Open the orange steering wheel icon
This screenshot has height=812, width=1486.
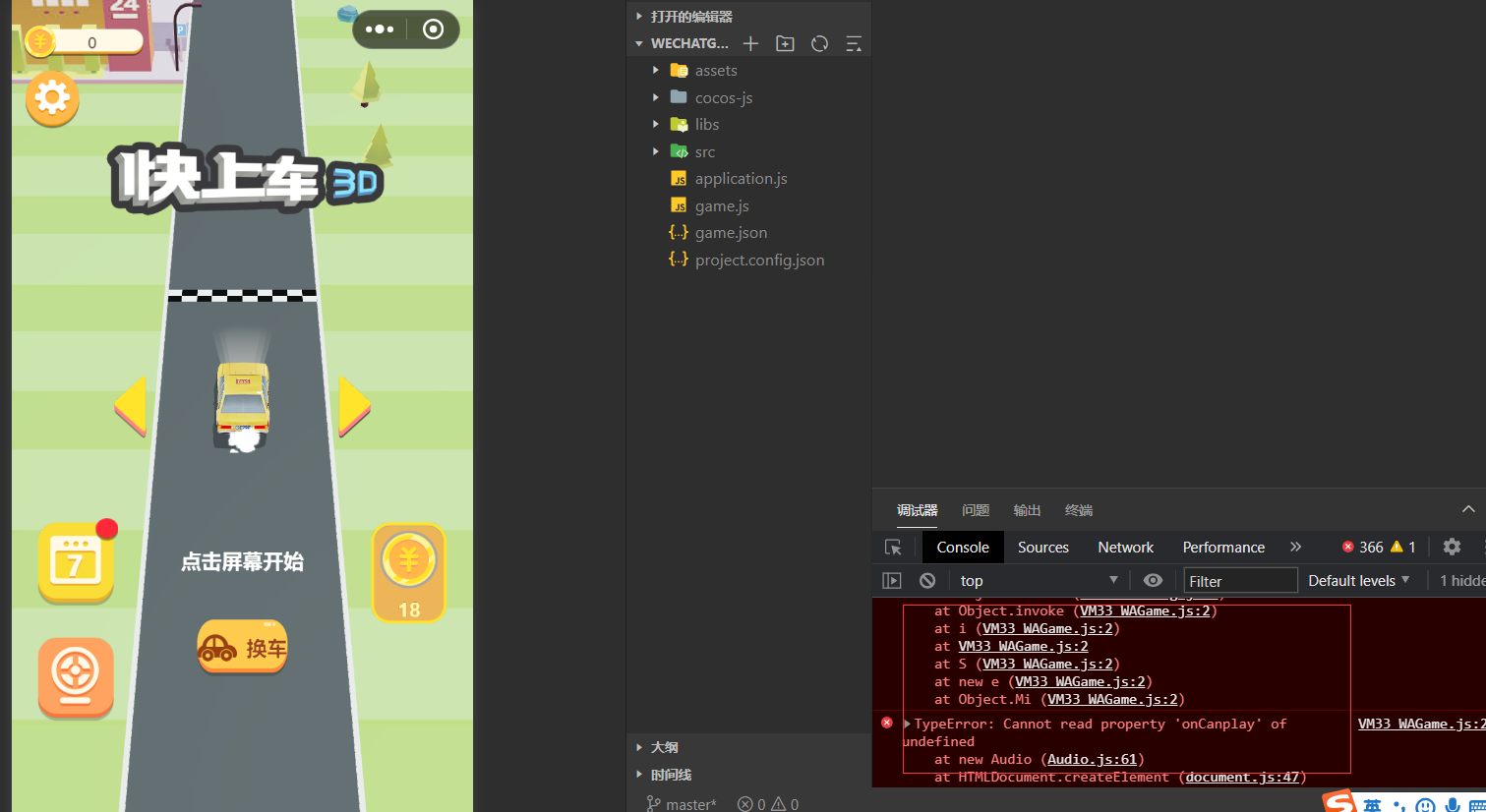pyautogui.click(x=76, y=677)
